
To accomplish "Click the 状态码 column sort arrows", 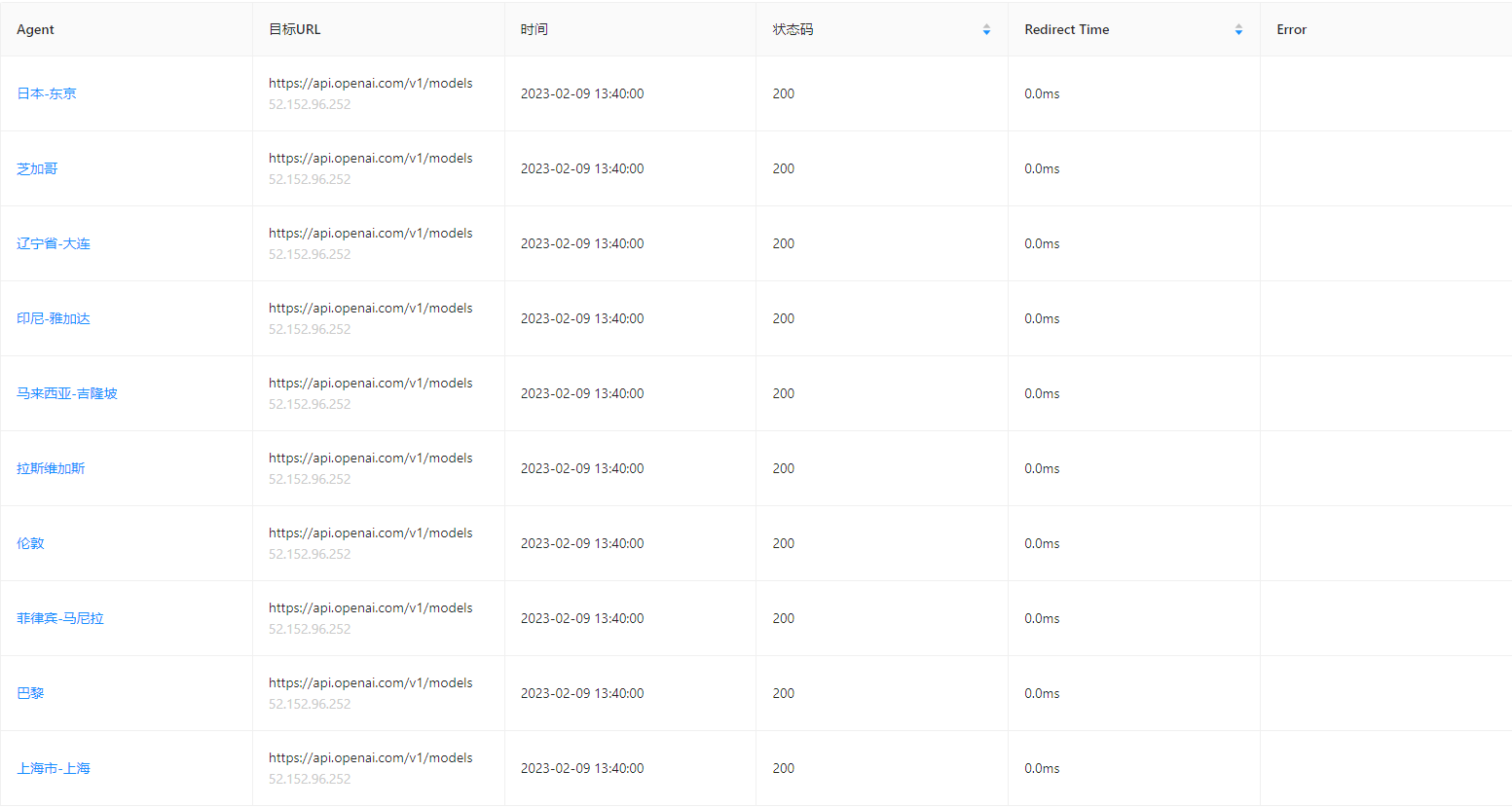I will coord(986,30).
